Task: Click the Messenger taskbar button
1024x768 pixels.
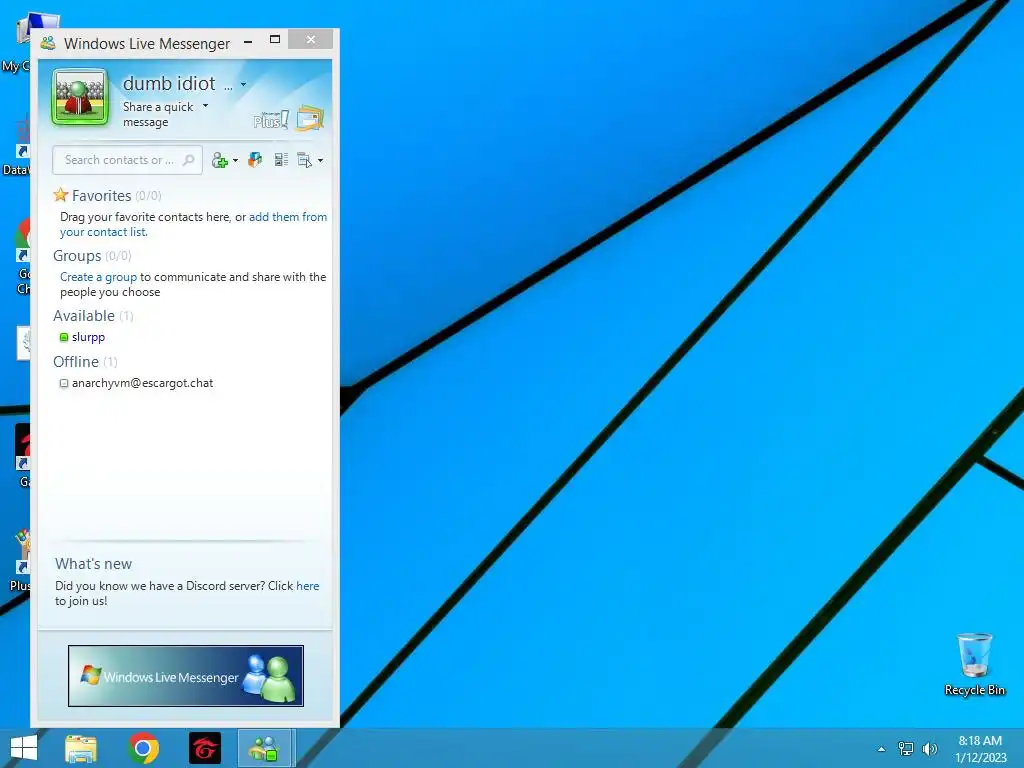Action: click(266, 748)
